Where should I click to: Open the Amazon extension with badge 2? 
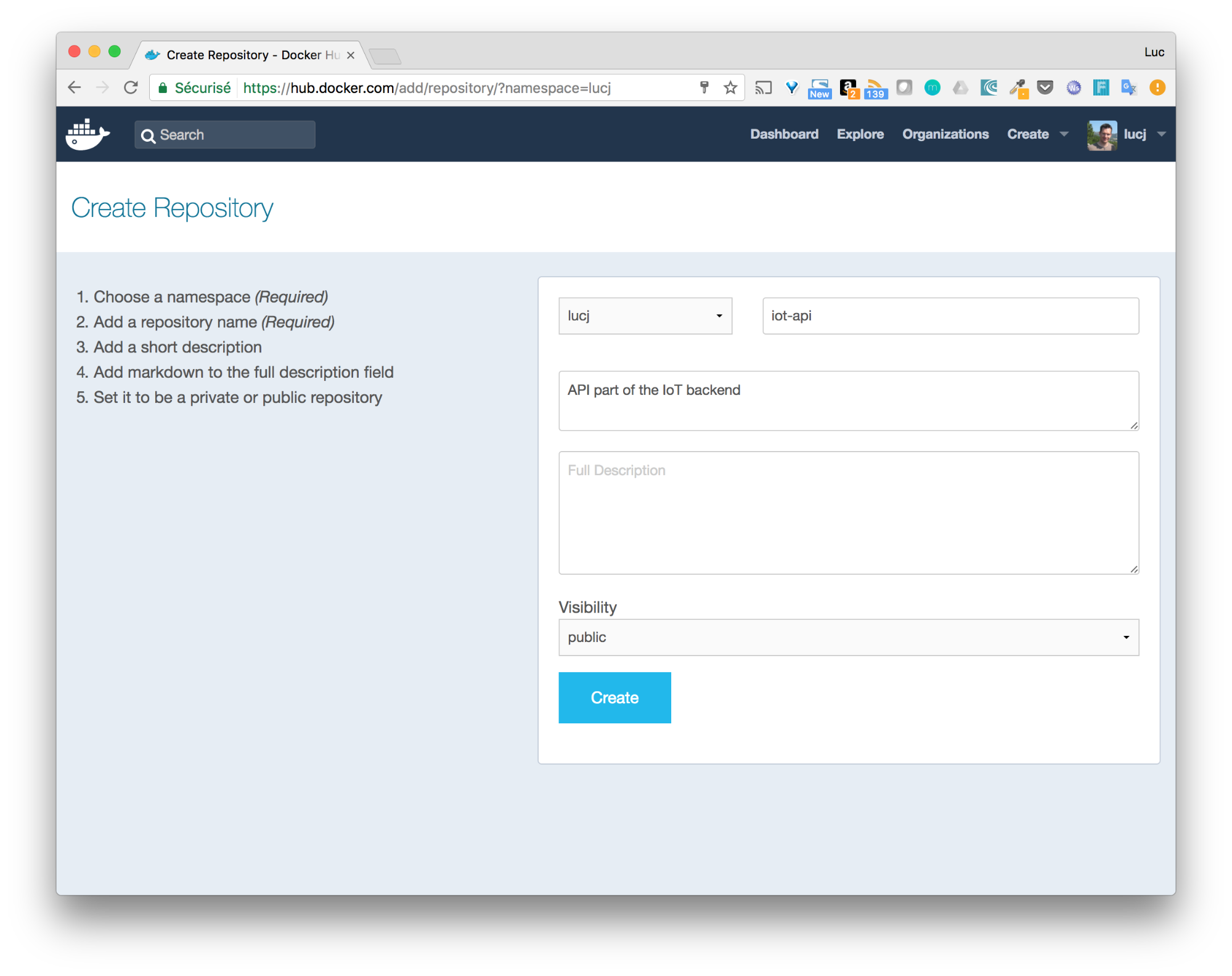849,87
